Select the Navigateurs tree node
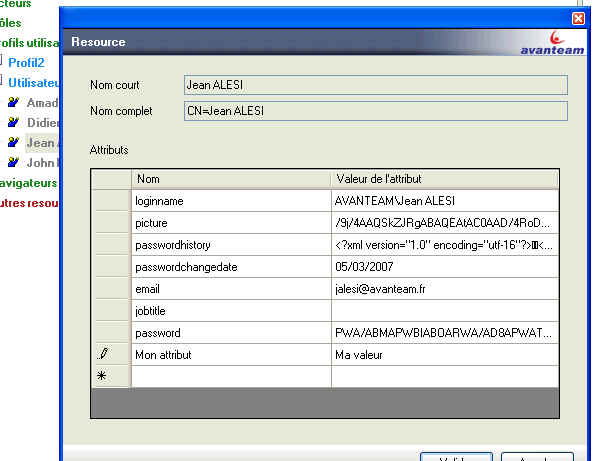 [28, 183]
